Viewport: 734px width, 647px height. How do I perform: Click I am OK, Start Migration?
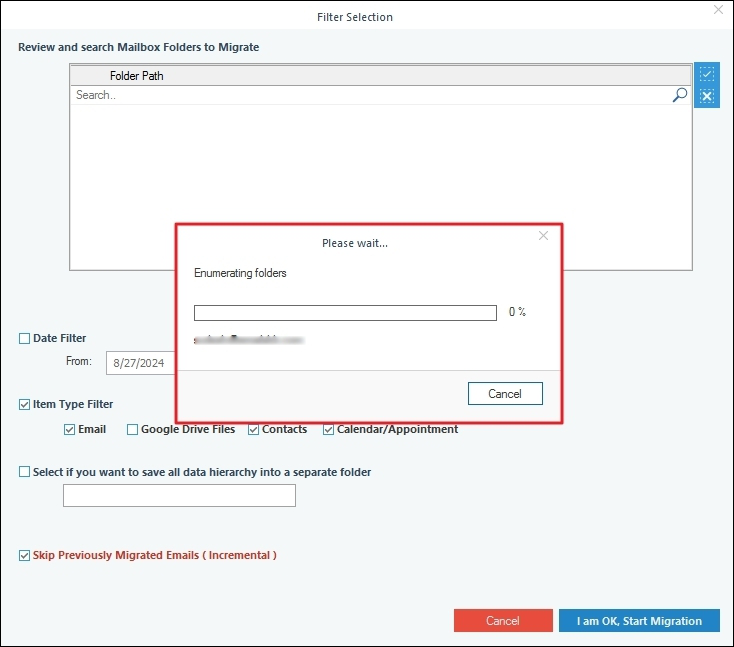pos(639,621)
